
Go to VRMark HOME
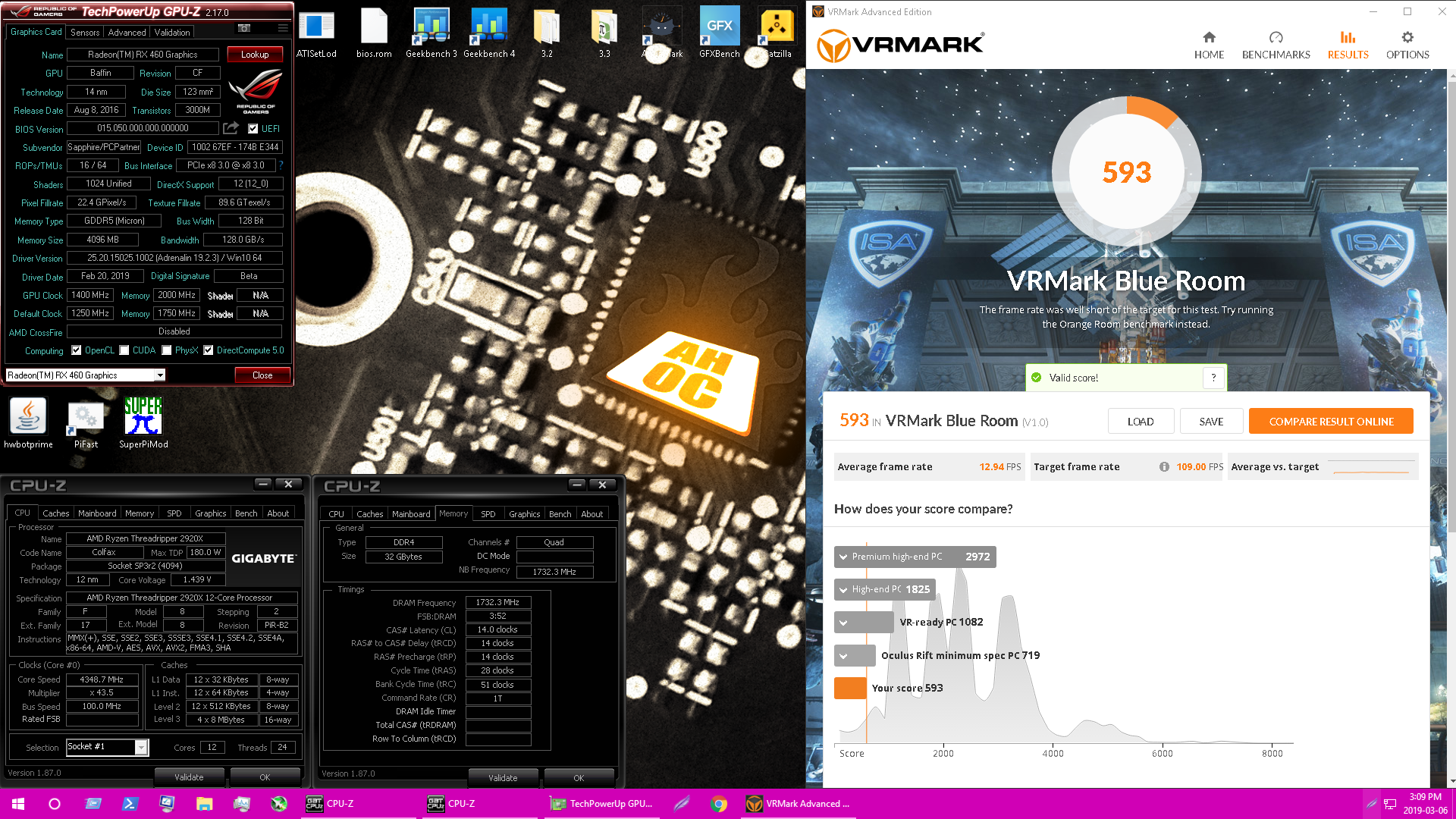coord(1209,45)
